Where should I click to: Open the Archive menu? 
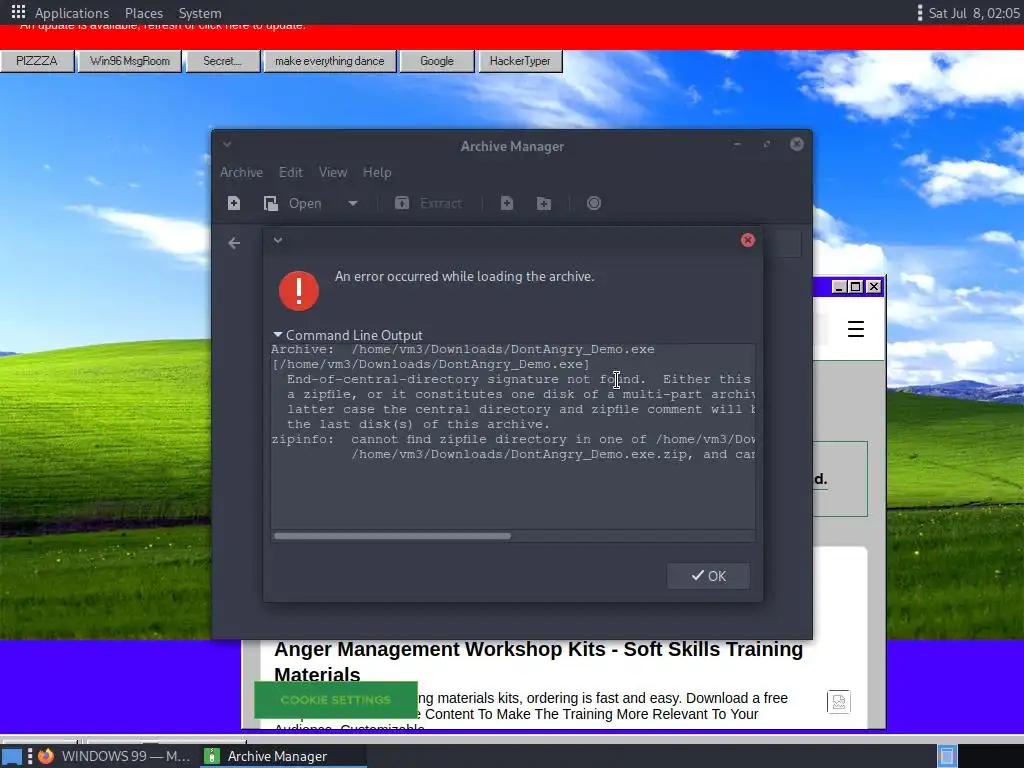point(241,172)
